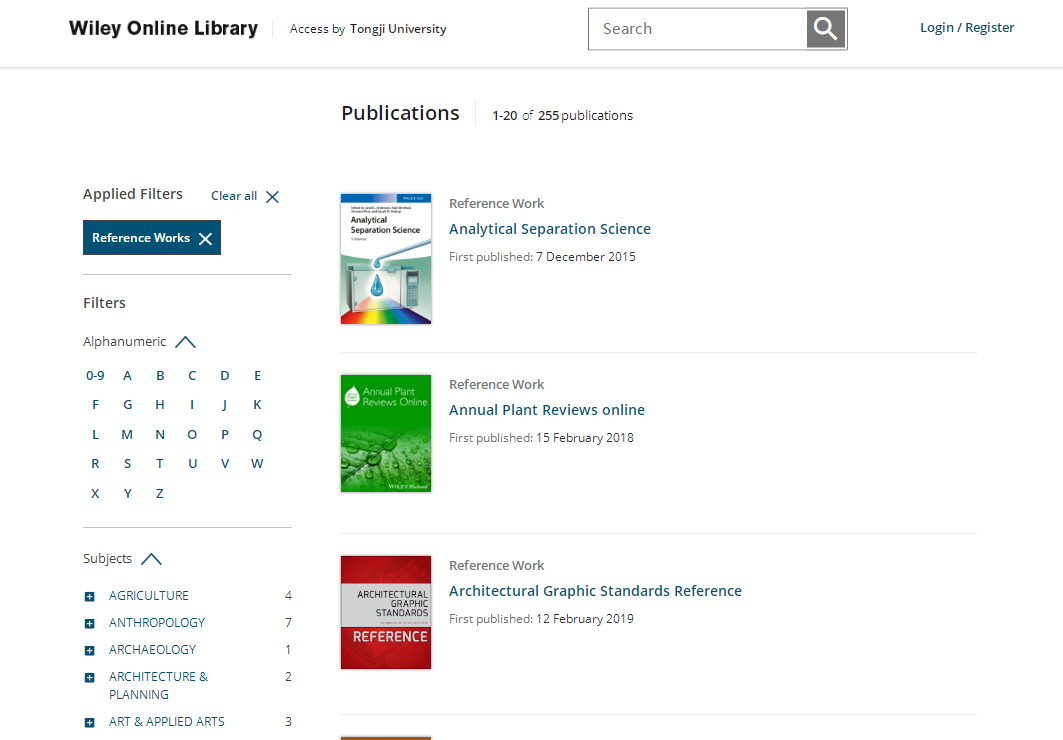Filter publications by letter H
Screen dimensions: 1063x740
[x=160, y=405]
